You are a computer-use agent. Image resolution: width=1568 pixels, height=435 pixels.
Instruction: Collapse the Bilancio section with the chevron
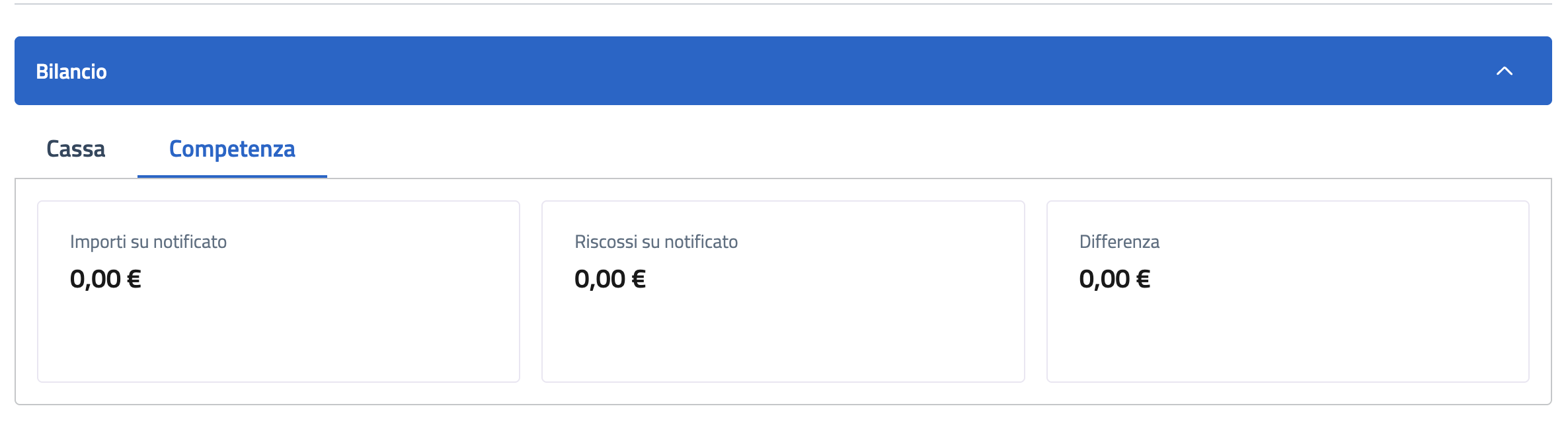[1504, 71]
